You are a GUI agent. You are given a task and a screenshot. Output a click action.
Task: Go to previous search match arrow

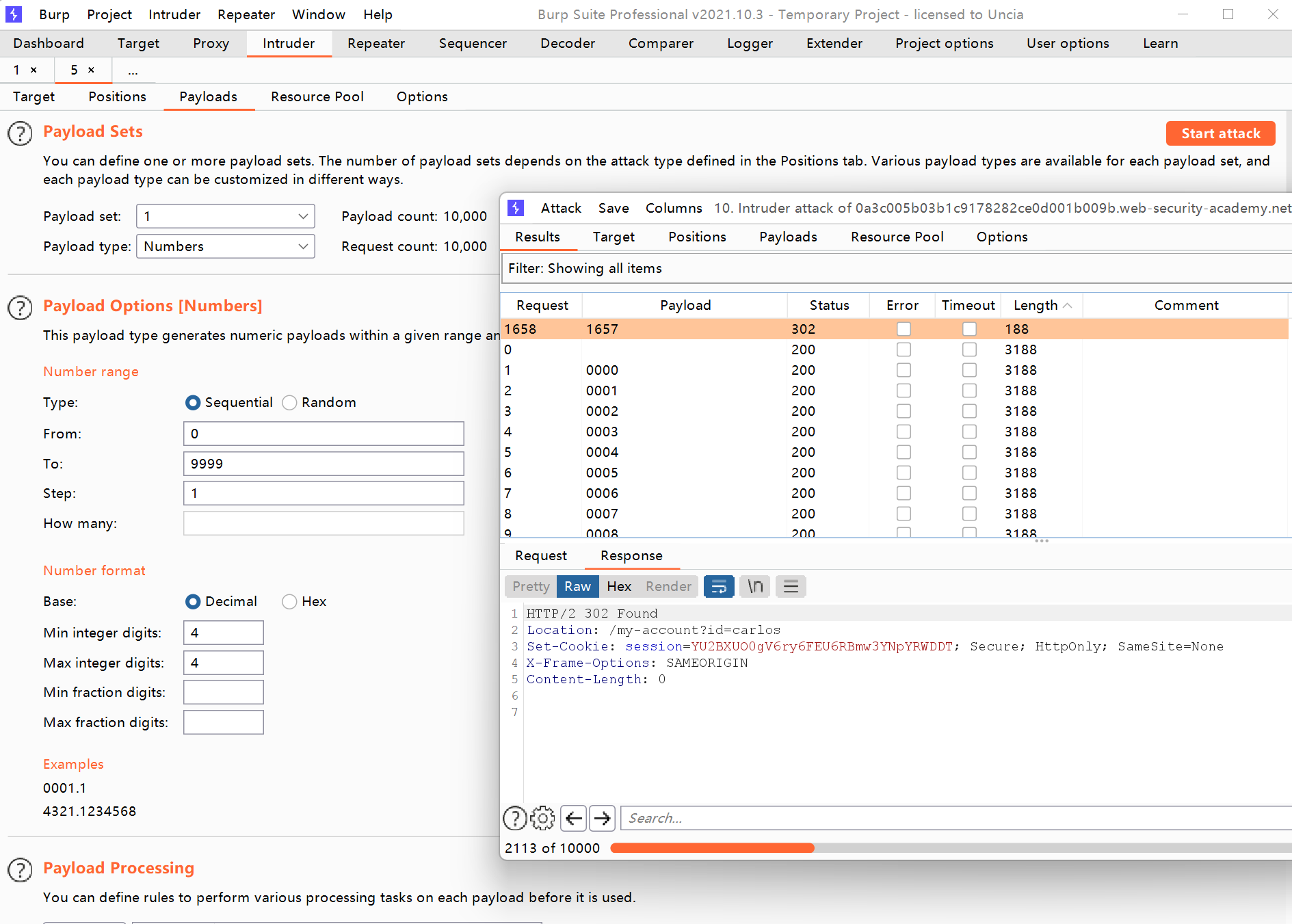(x=574, y=818)
